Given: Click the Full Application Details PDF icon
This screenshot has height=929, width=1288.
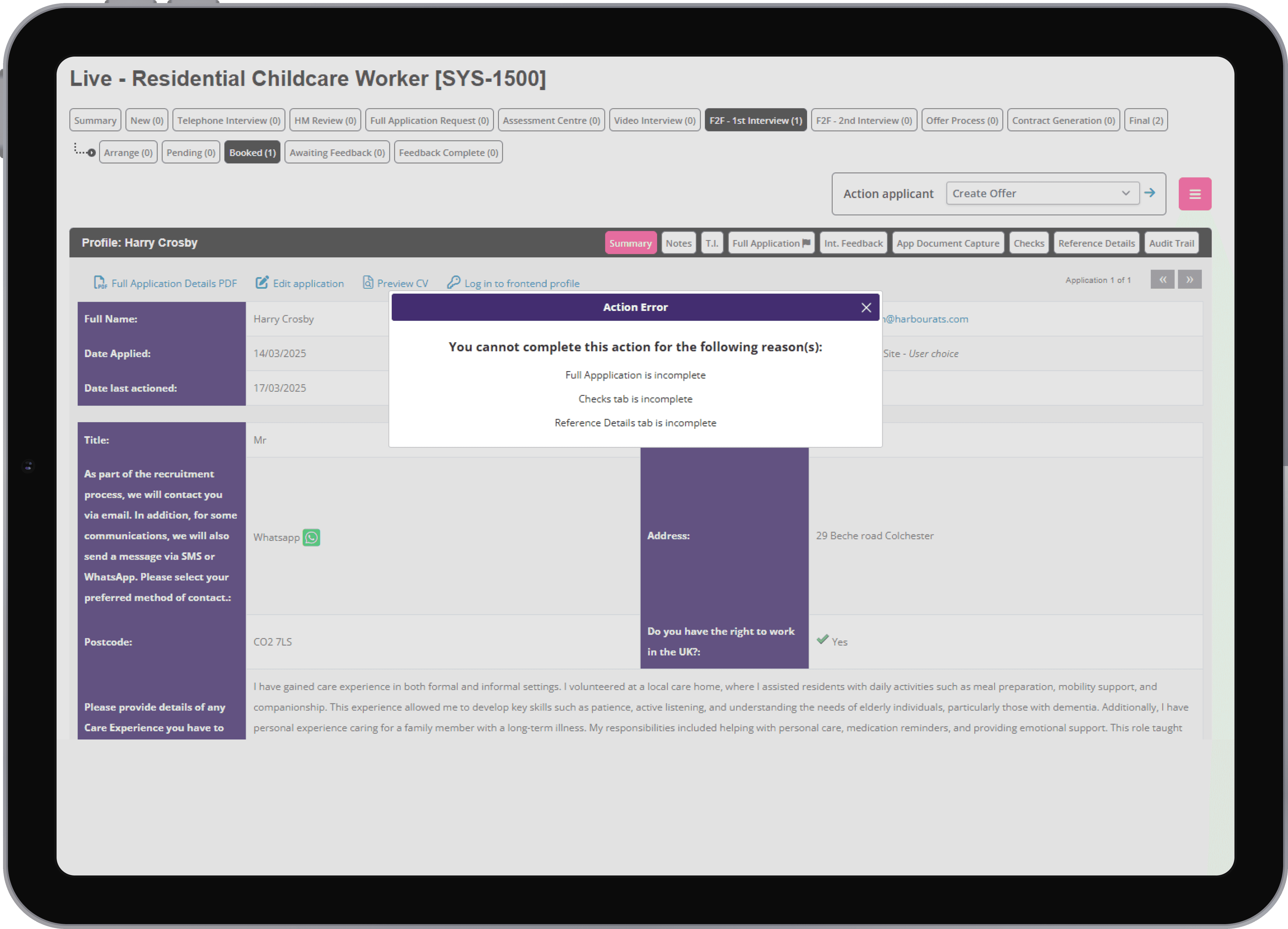Looking at the screenshot, I should tap(100, 283).
